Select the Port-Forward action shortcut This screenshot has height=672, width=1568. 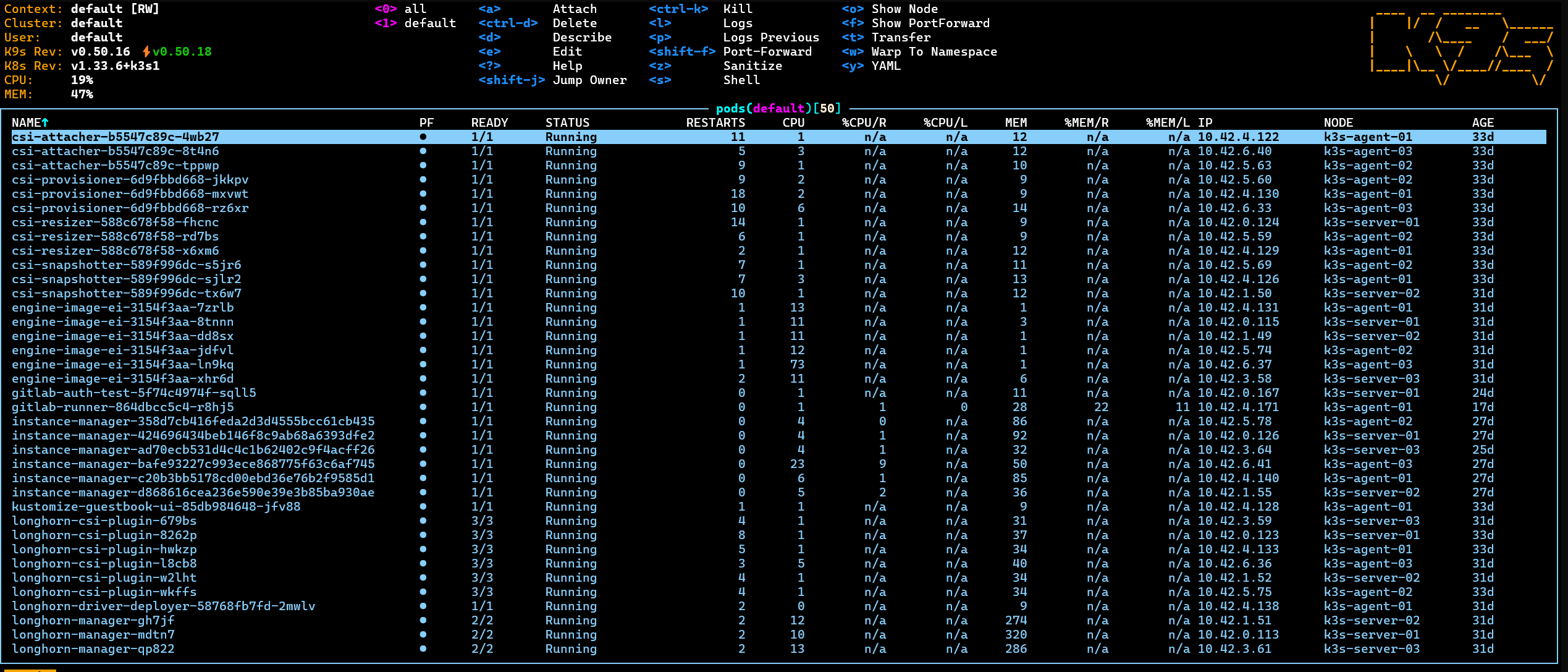766,52
